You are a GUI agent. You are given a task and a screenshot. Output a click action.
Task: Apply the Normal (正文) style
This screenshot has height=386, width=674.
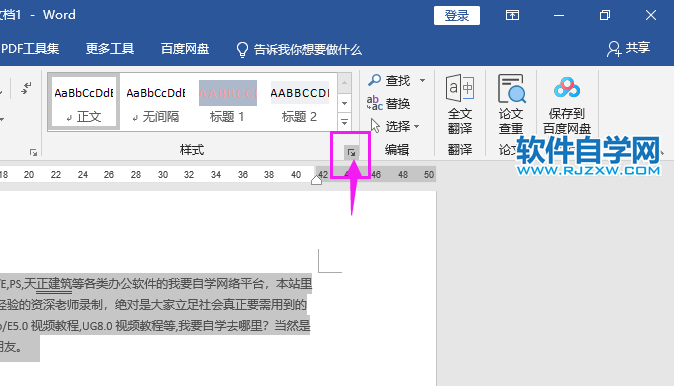pos(84,102)
